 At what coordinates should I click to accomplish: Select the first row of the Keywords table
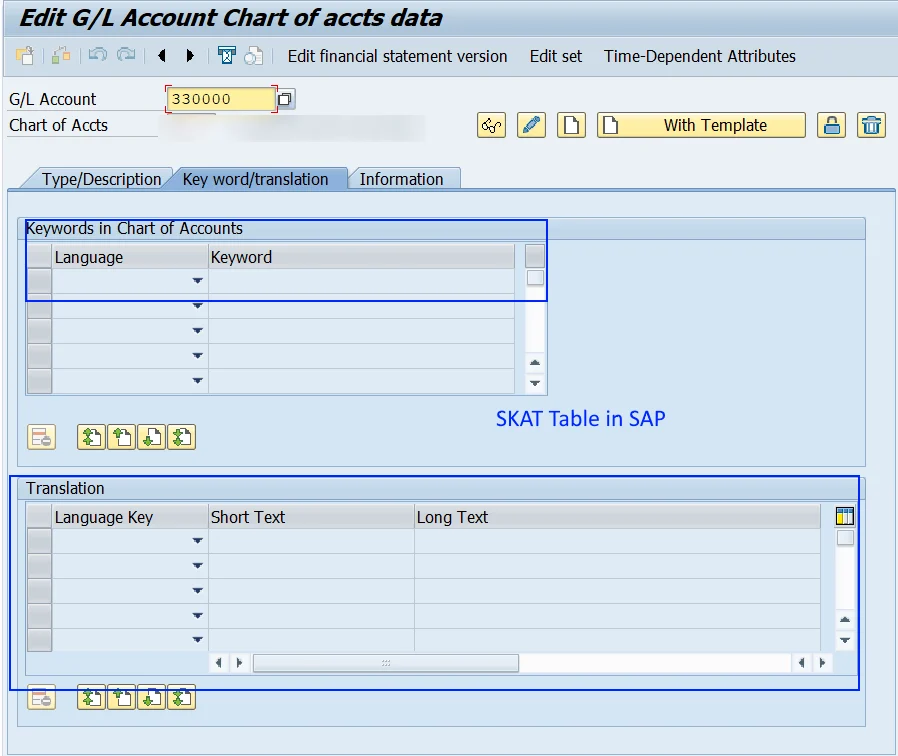coord(40,281)
